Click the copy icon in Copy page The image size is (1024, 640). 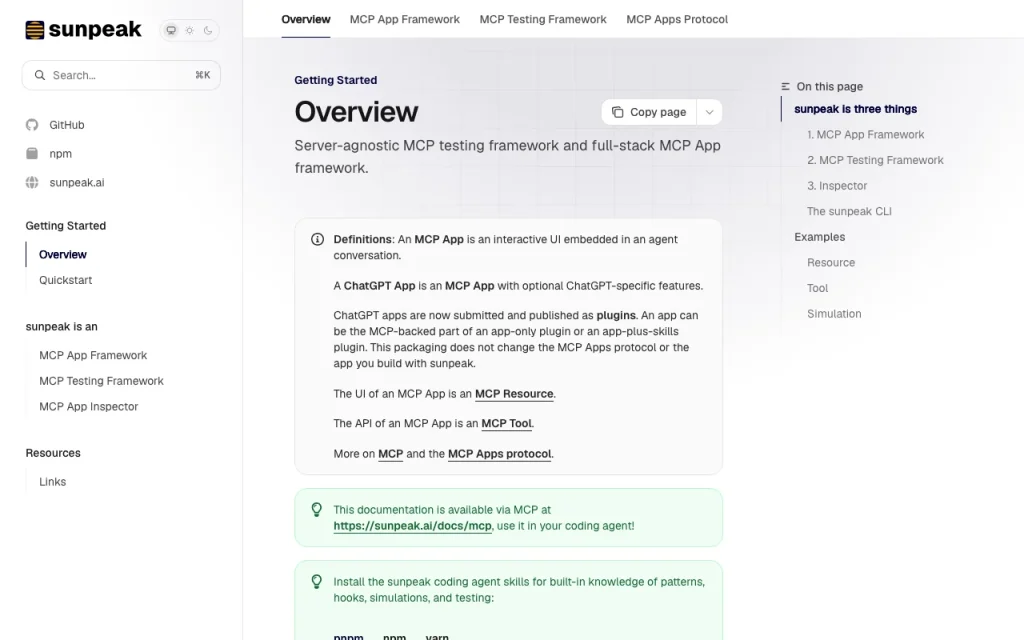[x=617, y=112]
